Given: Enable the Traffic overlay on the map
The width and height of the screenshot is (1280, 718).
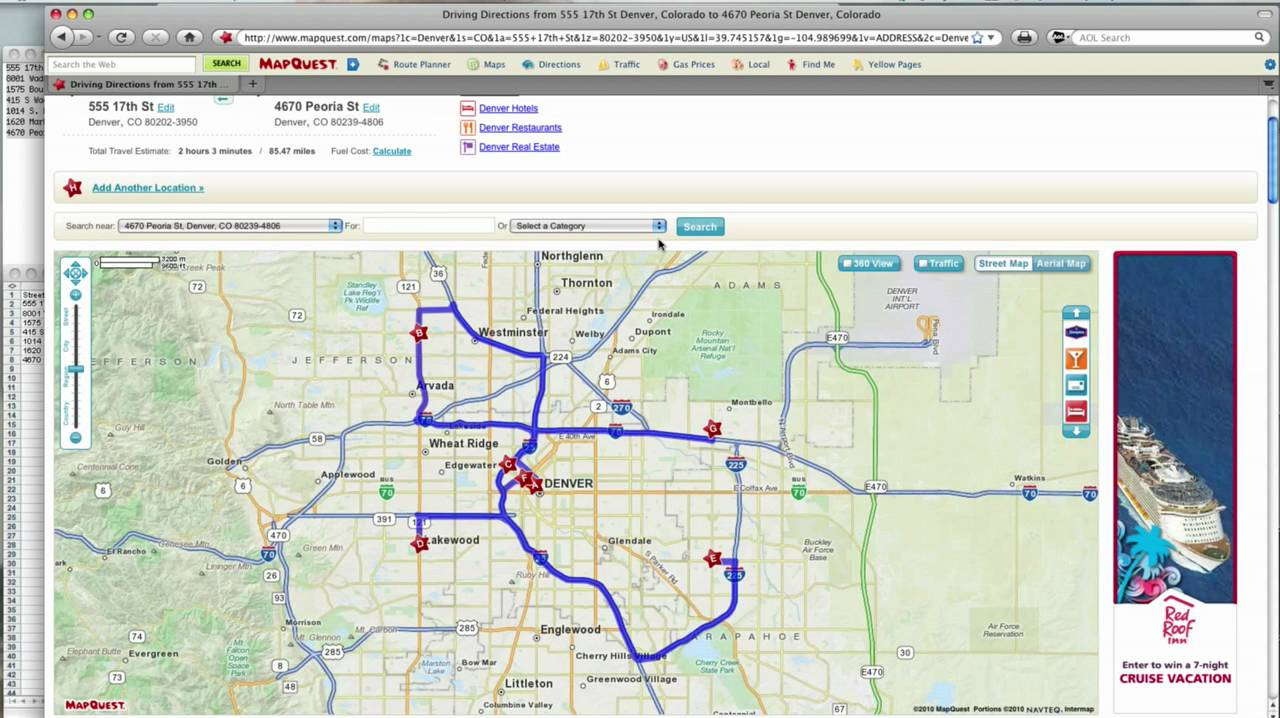Looking at the screenshot, I should tap(938, 263).
